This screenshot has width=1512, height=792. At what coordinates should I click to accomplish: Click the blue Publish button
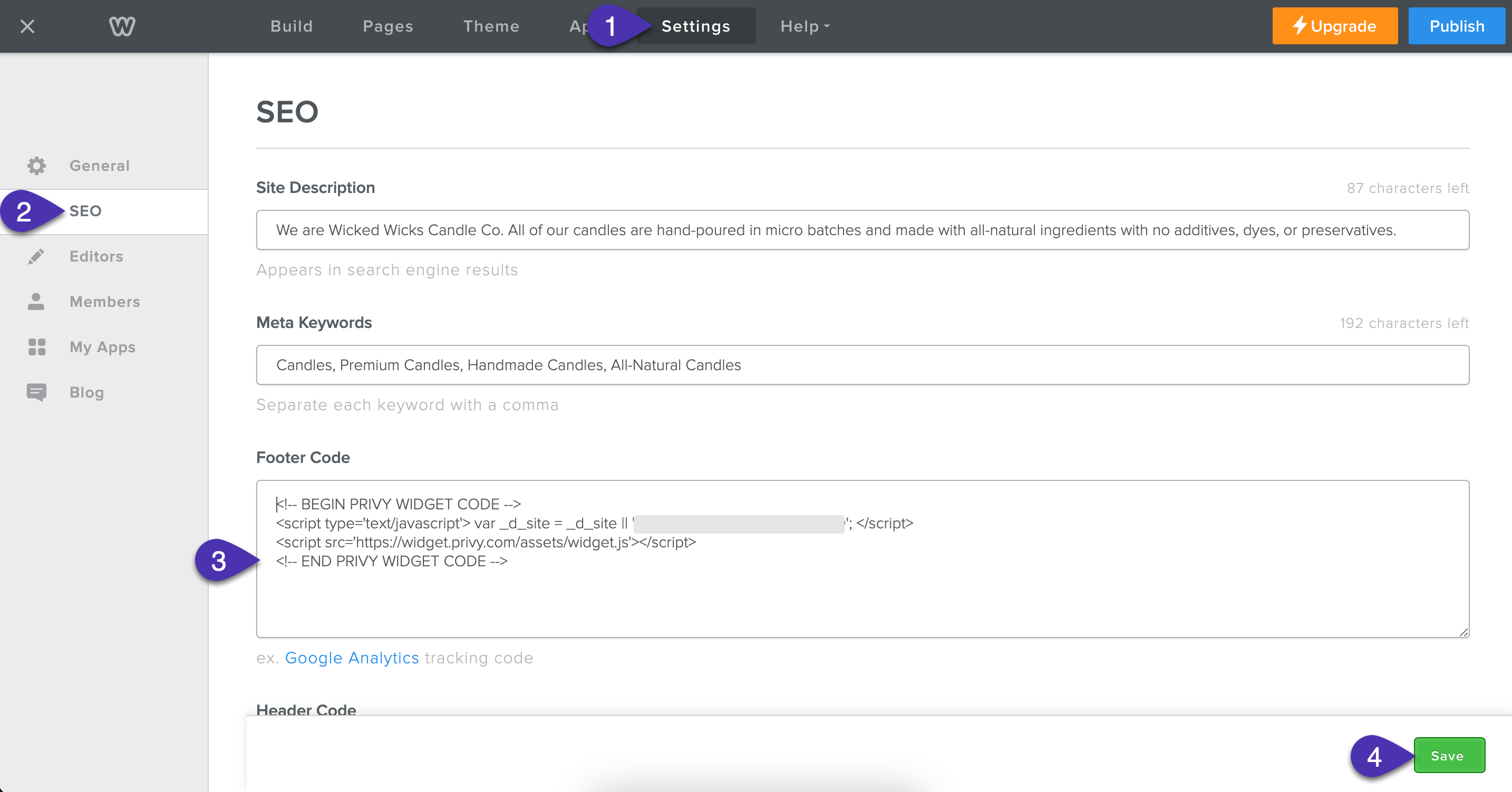pos(1457,26)
